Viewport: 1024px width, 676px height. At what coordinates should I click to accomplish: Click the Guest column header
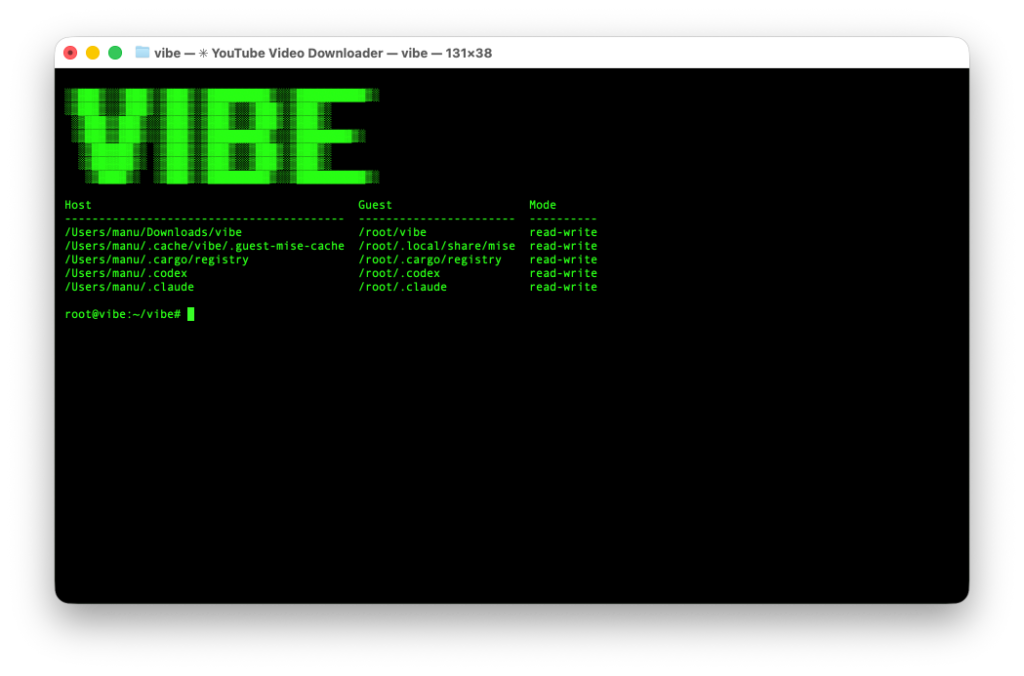click(x=375, y=205)
